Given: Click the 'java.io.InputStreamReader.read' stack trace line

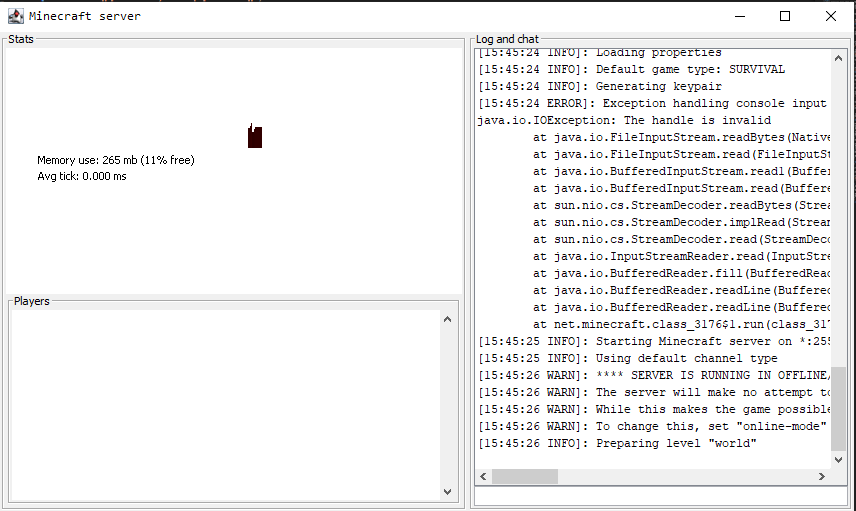Looking at the screenshot, I should pos(682,257).
